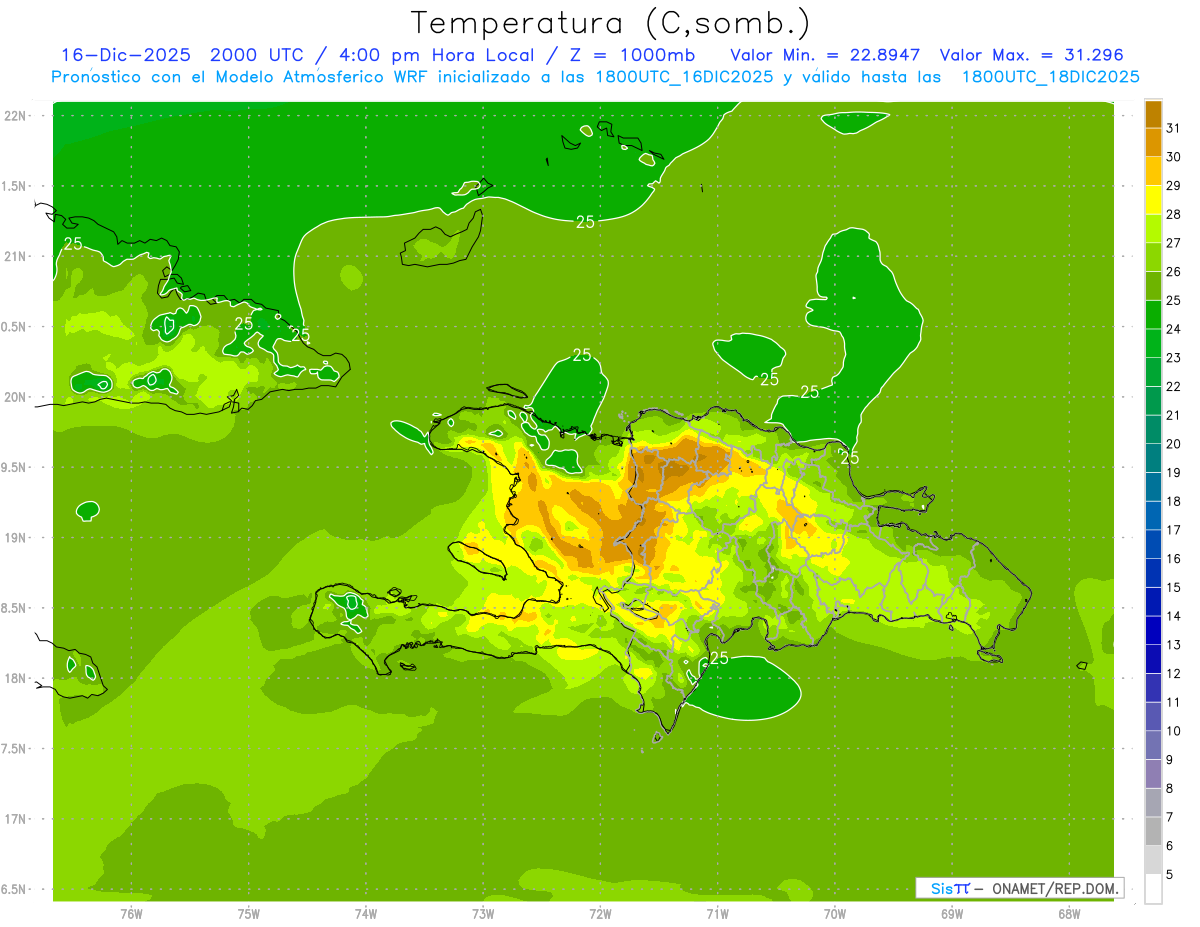Select the 'Valor Min. = 22.8947' value
This screenshot has height=927, width=1200.
pyautogui.click(x=825, y=55)
